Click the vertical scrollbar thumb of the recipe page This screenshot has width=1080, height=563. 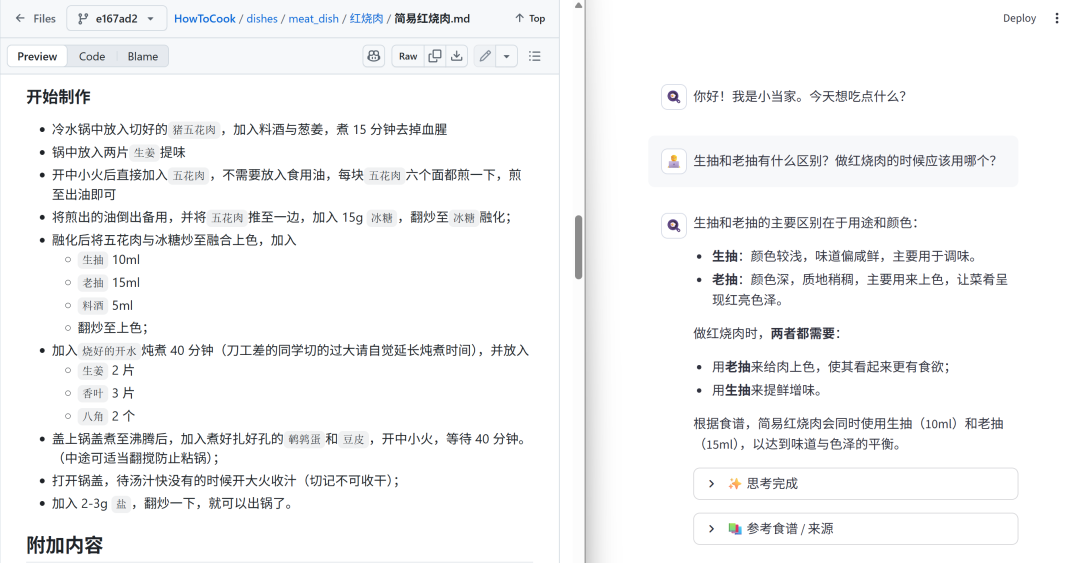tap(579, 247)
